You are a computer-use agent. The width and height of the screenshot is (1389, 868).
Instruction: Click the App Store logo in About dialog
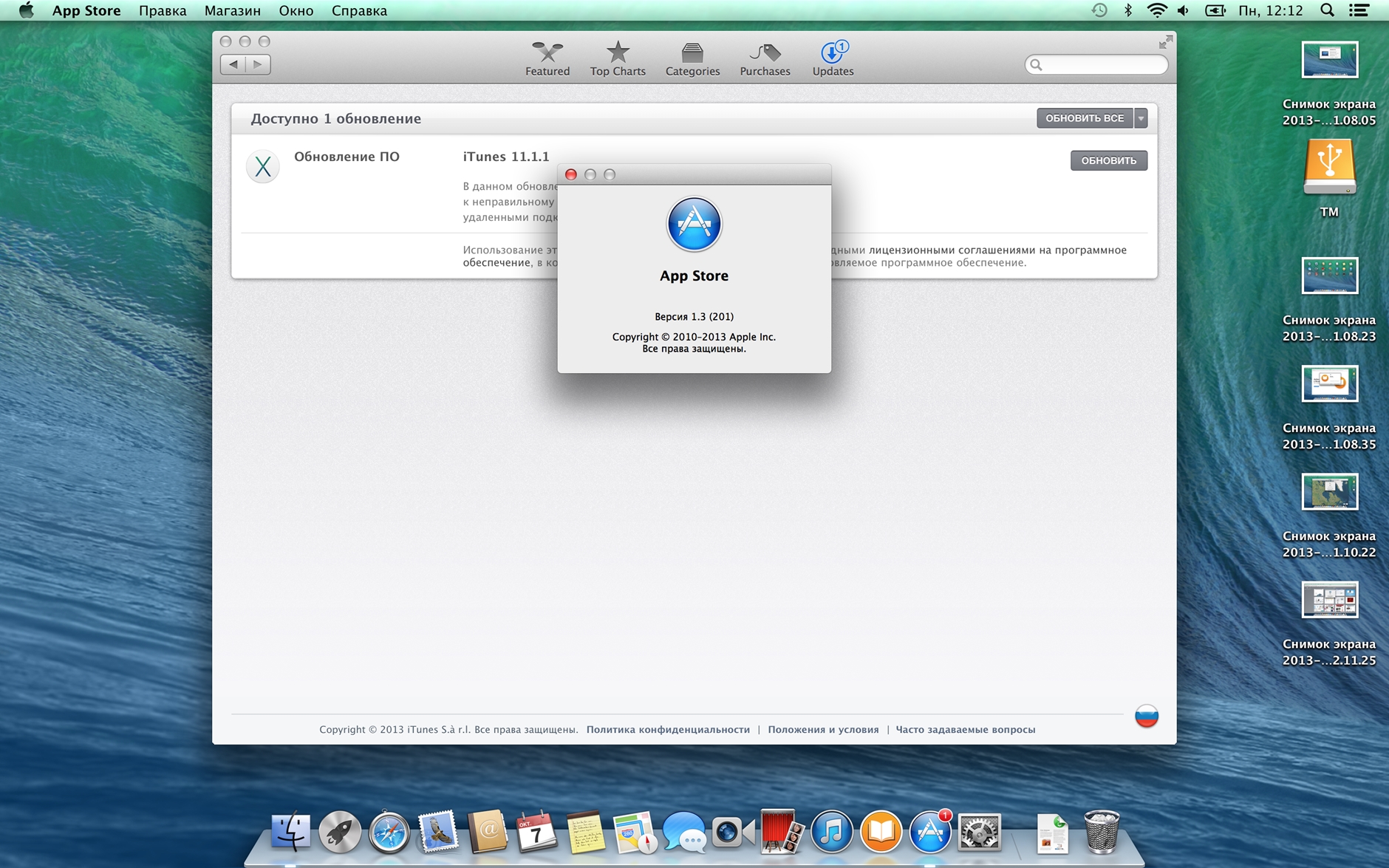(x=694, y=225)
